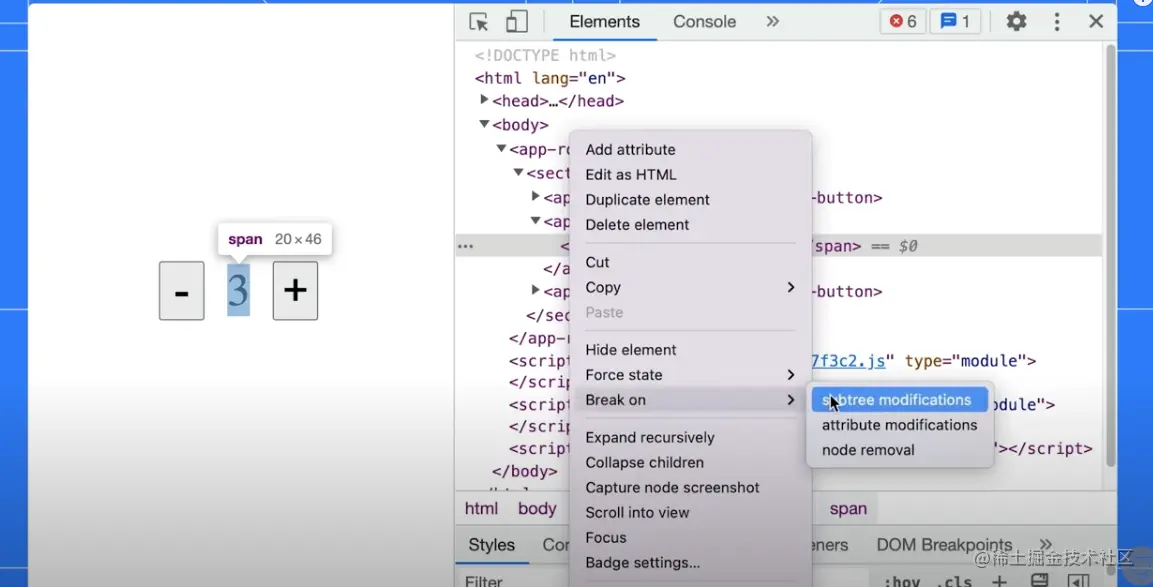Collapse the app-root element node
The height and width of the screenshot is (587, 1153).
coord(501,149)
